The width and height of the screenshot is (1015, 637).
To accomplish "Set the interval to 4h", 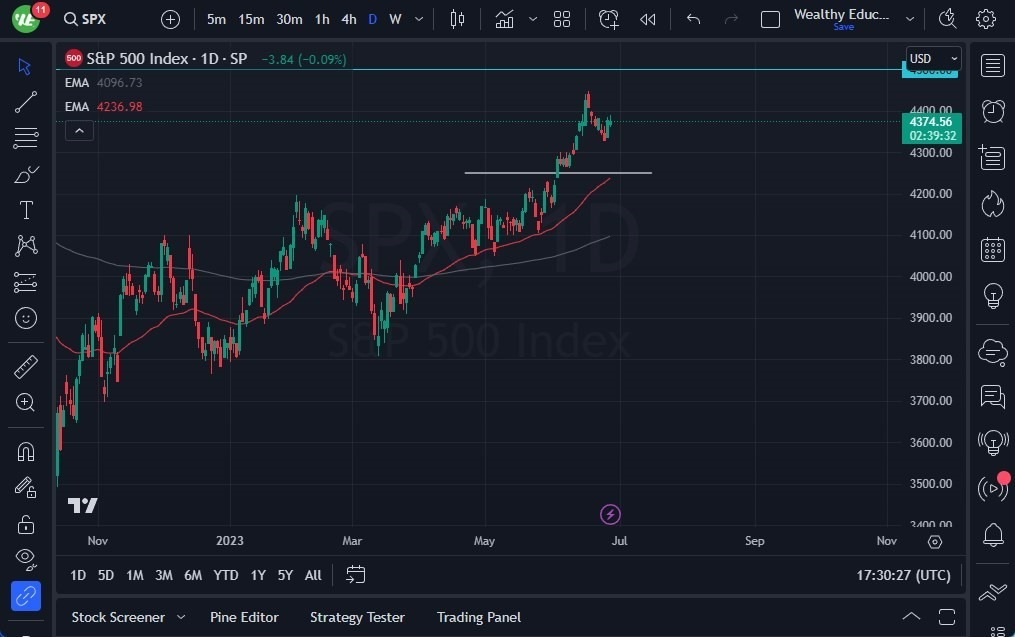I will pyautogui.click(x=348, y=19).
